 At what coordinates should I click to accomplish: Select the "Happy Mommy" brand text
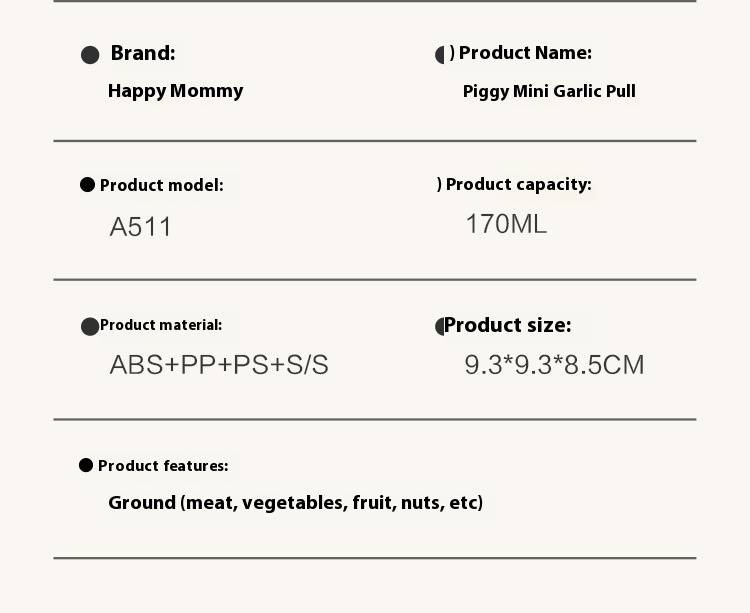pyautogui.click(x=176, y=91)
